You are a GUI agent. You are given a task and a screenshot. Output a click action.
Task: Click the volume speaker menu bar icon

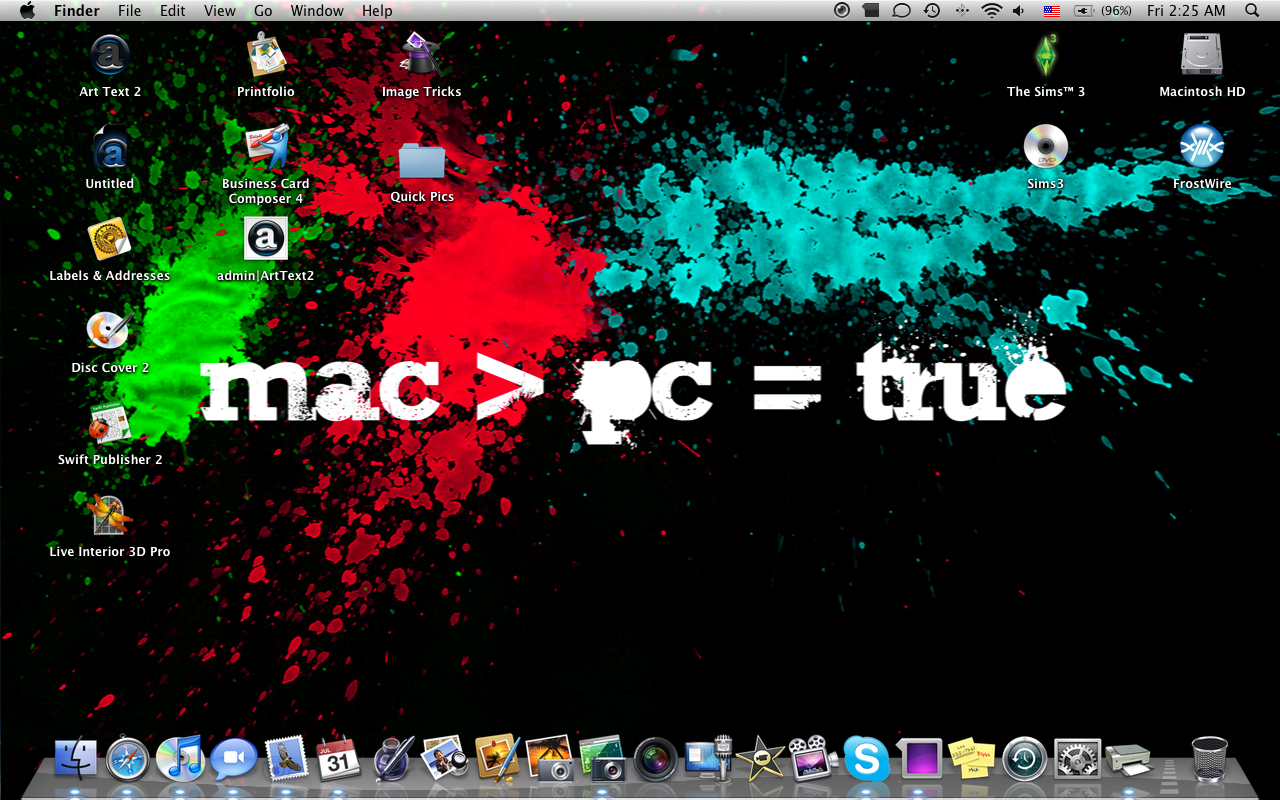coord(1018,10)
